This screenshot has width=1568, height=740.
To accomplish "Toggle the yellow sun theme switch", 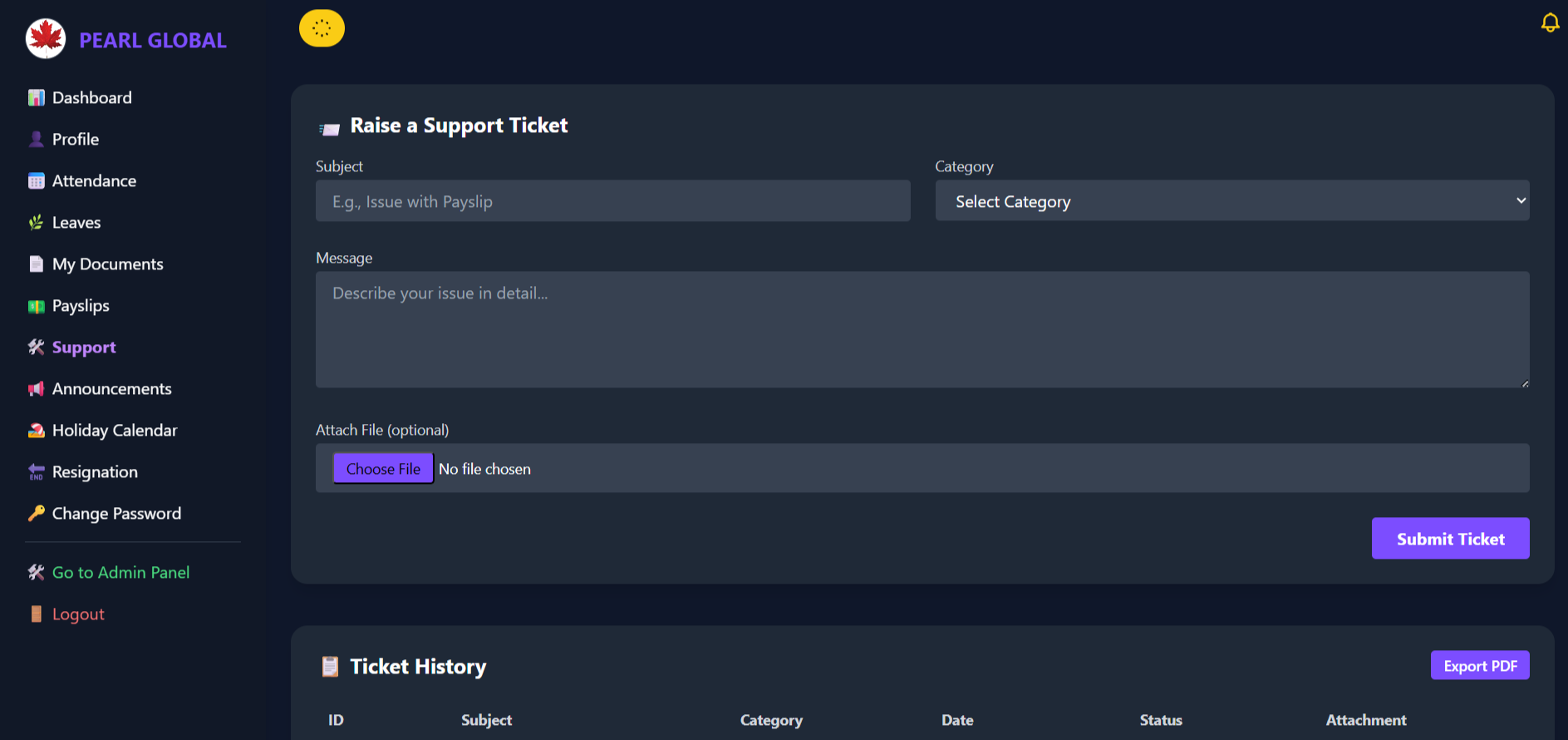I will (x=322, y=28).
